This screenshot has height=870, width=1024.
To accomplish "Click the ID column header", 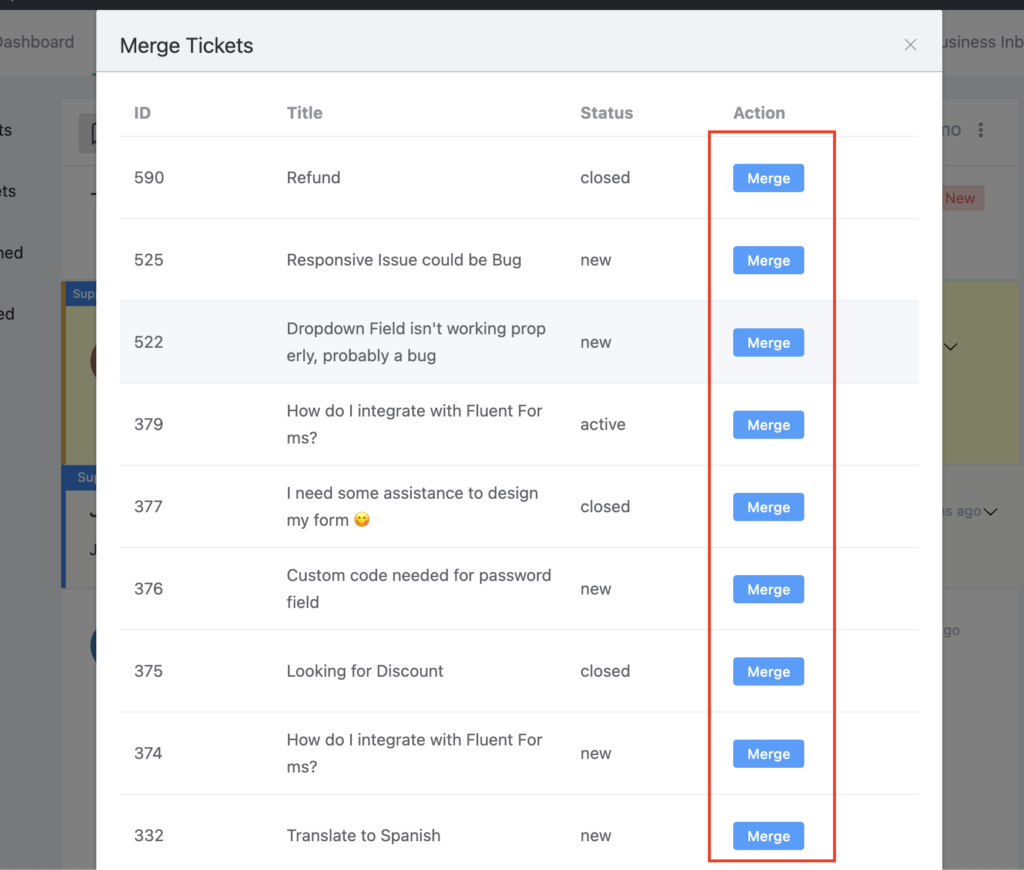I will 142,113.
